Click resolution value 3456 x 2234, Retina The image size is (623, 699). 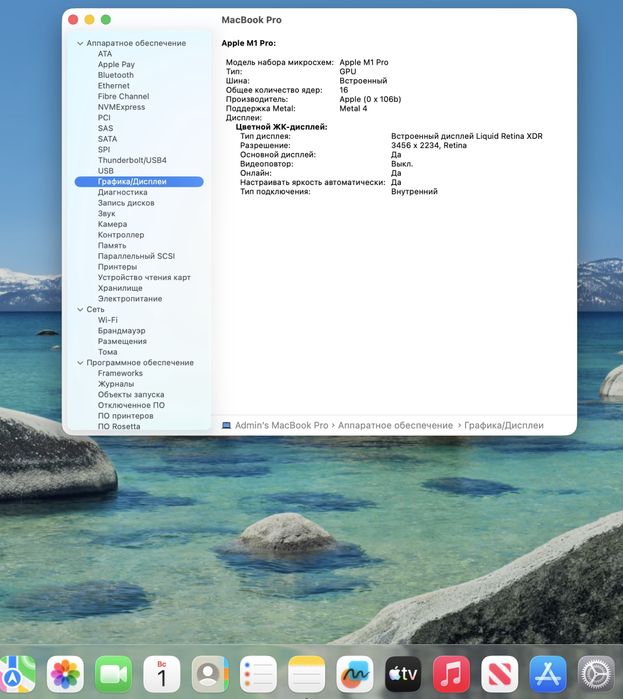[429, 145]
